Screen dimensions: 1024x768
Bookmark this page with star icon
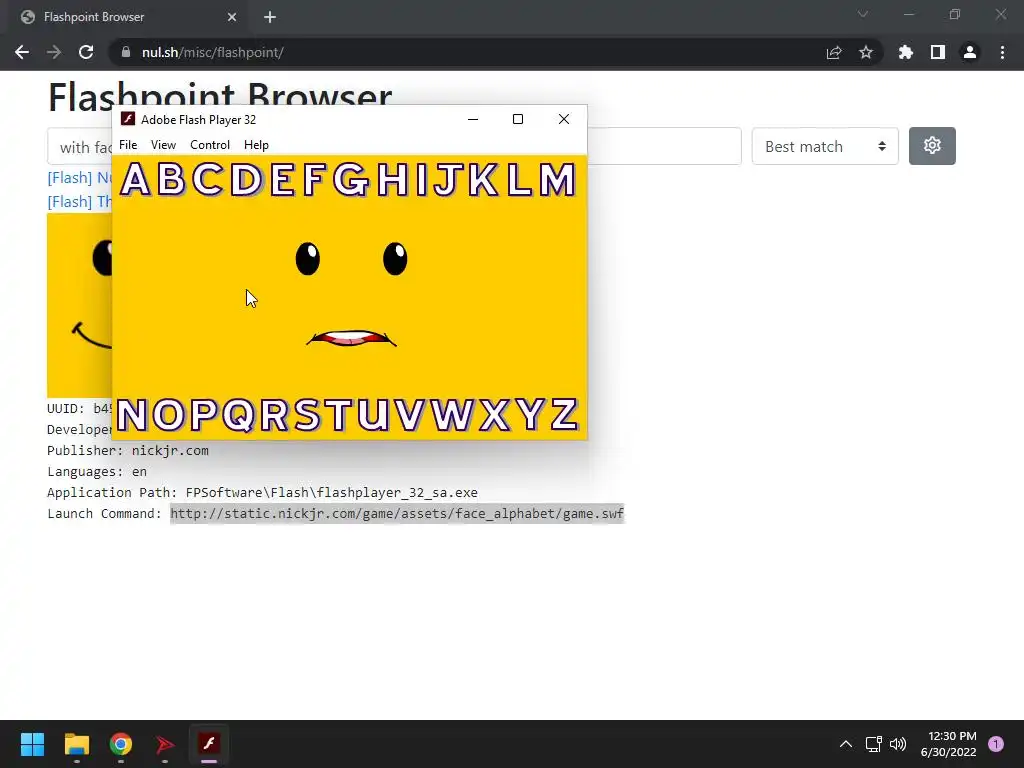coord(866,52)
